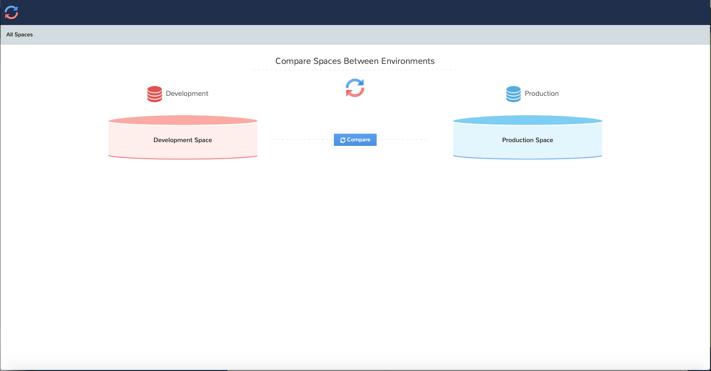Click the Production environment label

pos(541,93)
